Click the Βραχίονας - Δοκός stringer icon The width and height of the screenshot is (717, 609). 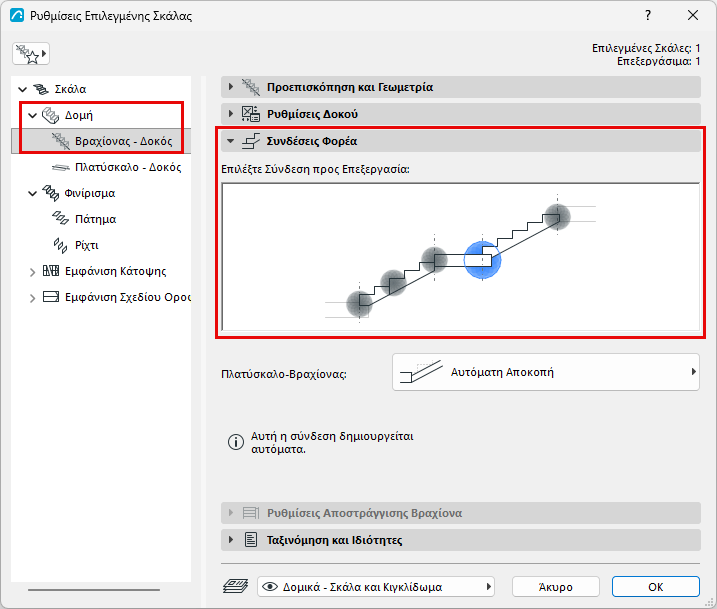(x=61, y=141)
